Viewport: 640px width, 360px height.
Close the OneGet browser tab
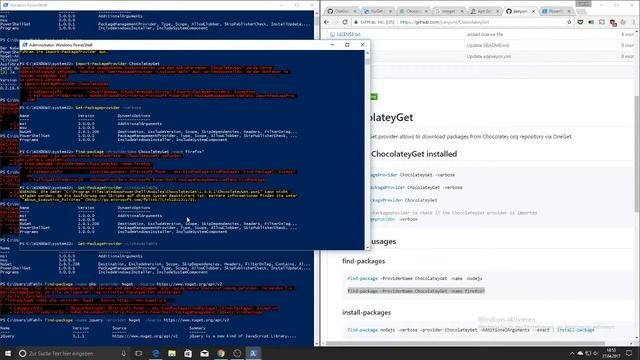pyautogui.click(x=355, y=11)
